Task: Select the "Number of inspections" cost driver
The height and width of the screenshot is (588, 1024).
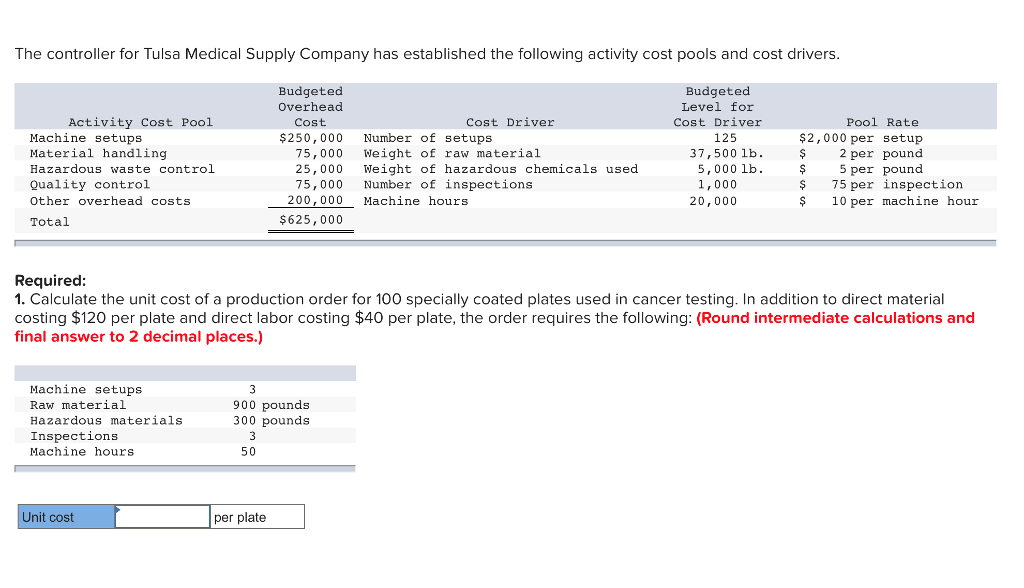Action: [x=448, y=184]
